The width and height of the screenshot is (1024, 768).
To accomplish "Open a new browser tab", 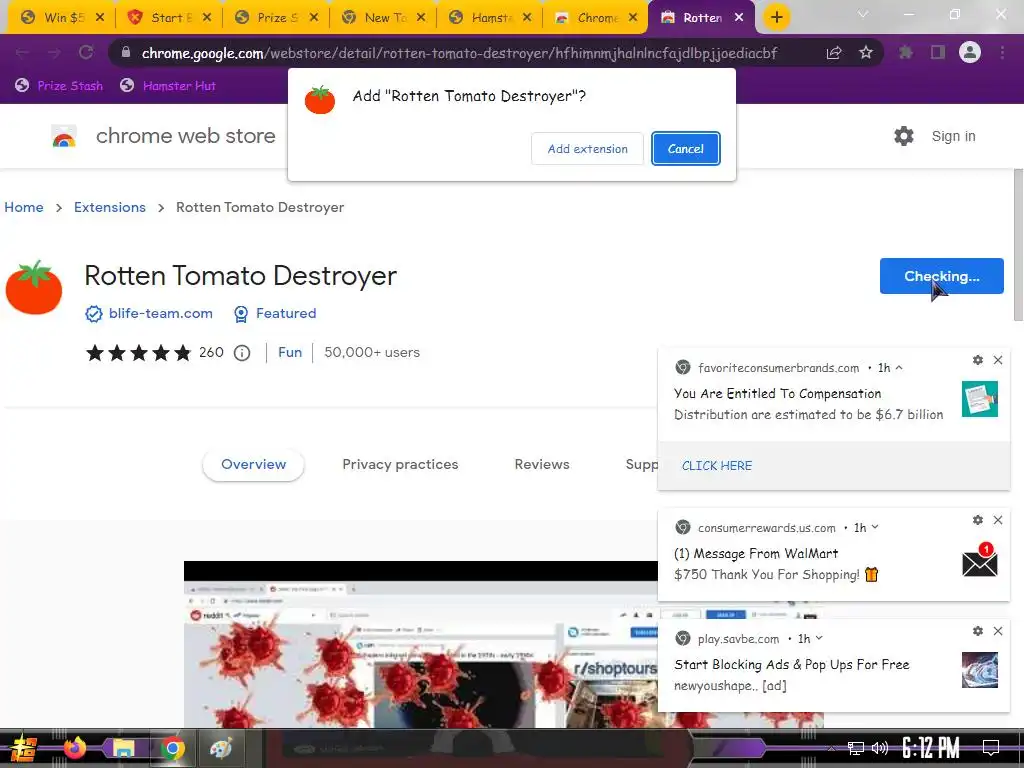I will coord(776,18).
